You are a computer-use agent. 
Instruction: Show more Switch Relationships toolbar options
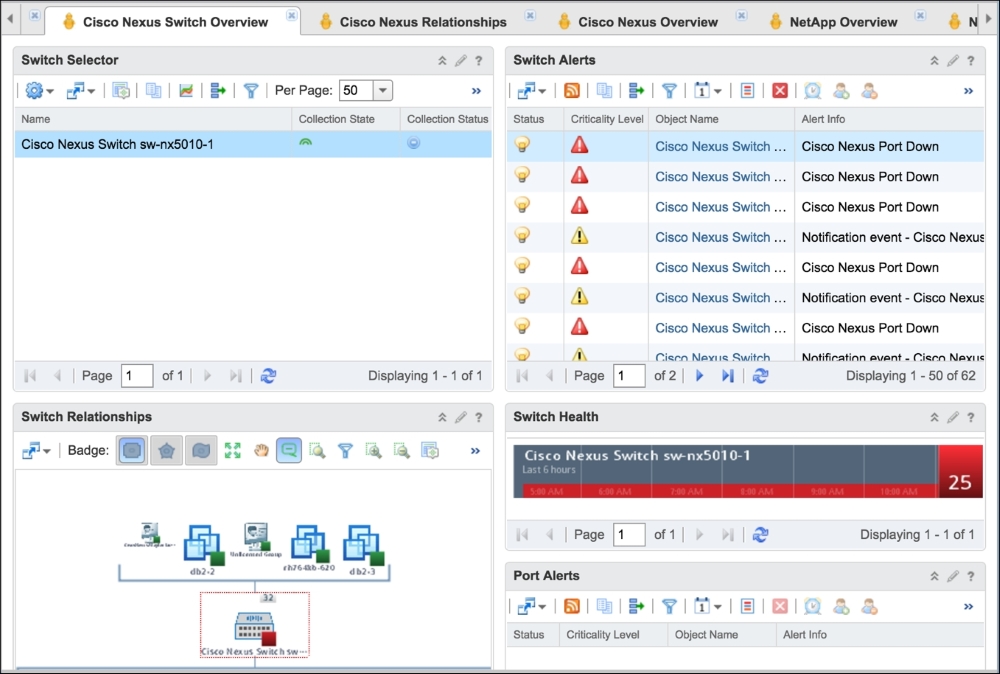475,451
